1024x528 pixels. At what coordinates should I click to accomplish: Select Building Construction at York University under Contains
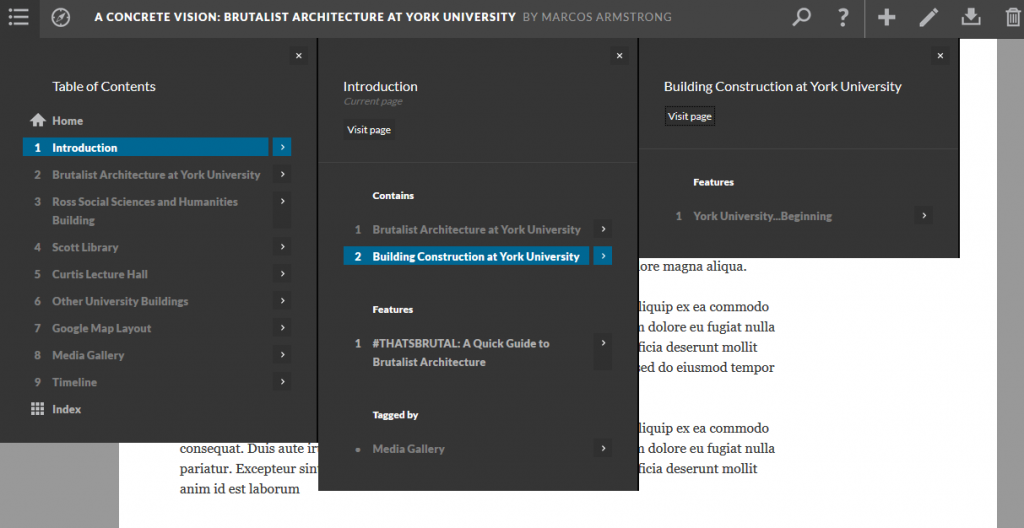pos(466,256)
